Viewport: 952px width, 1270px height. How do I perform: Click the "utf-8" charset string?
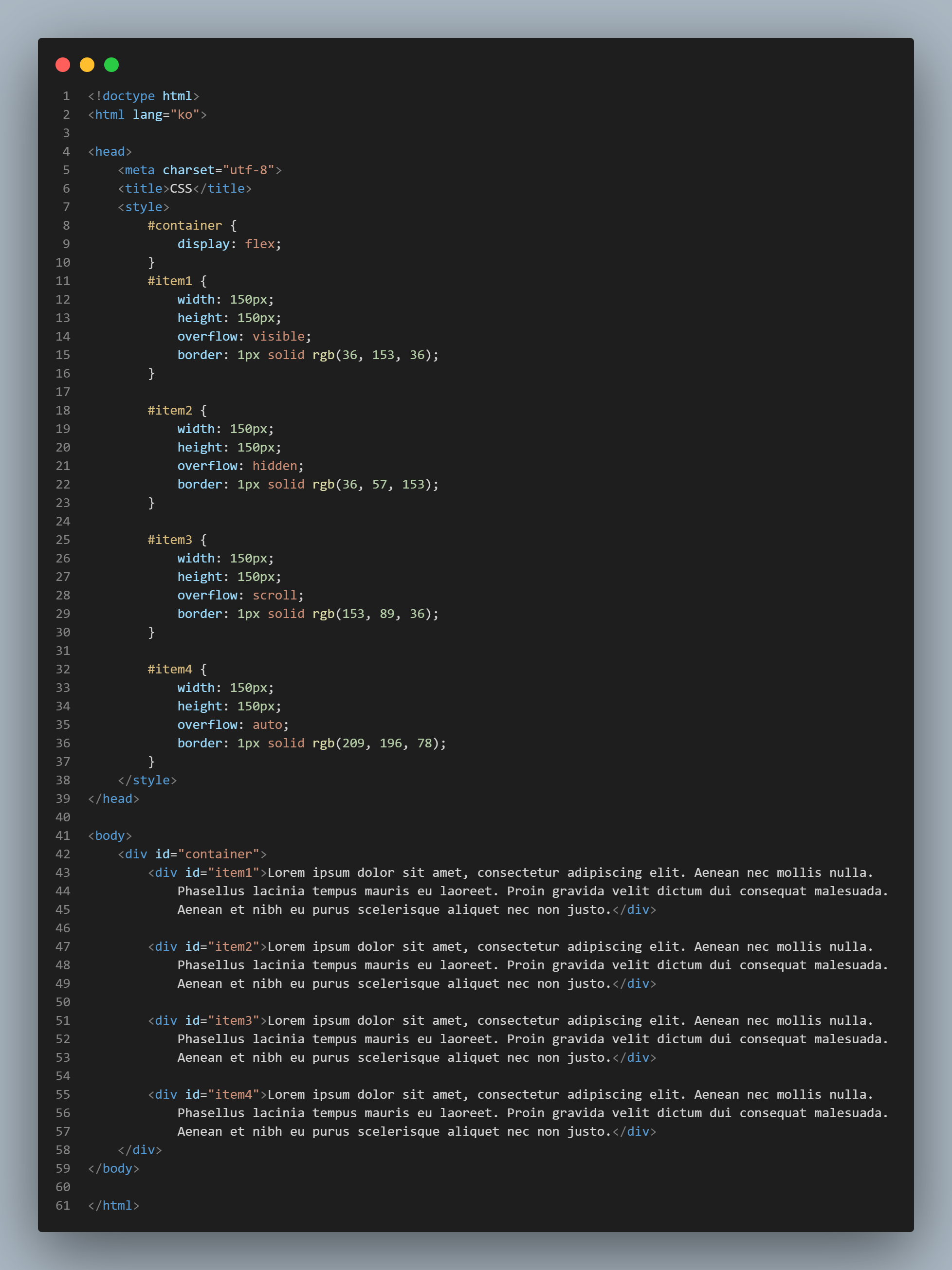tap(248, 170)
